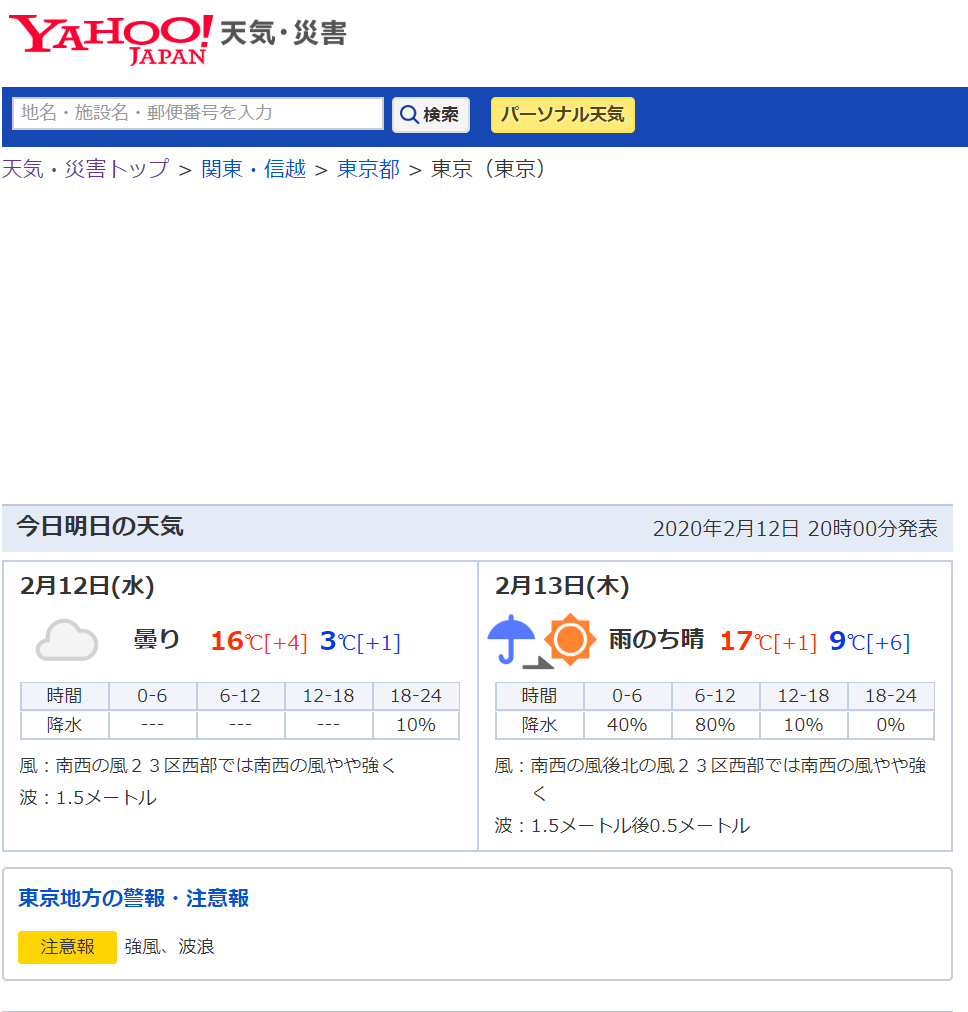This screenshot has width=968, height=1012.
Task: Select the 東京（東京） breadcrumb text
Action: coord(488,169)
